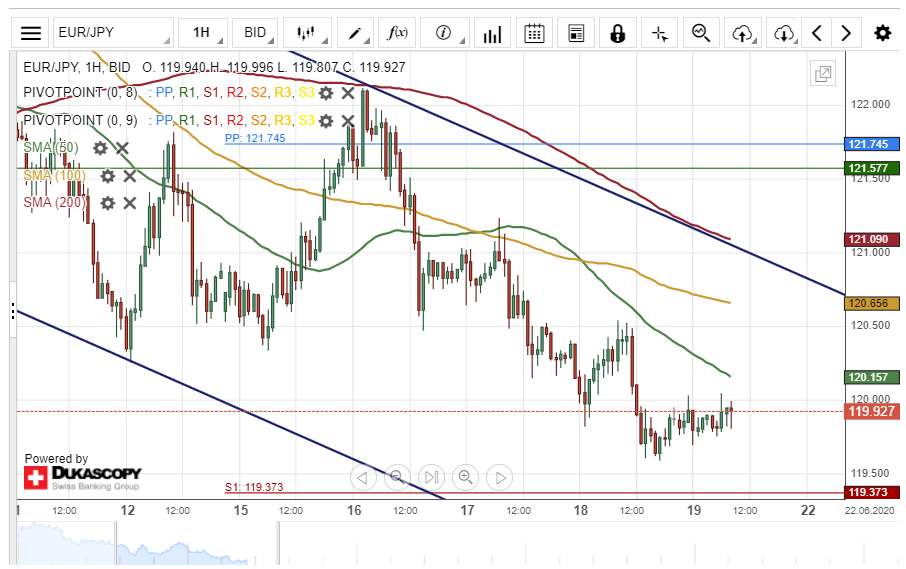The image size is (906, 569).
Task: Remove the SMA (50) indicator
Action: (x=122, y=148)
